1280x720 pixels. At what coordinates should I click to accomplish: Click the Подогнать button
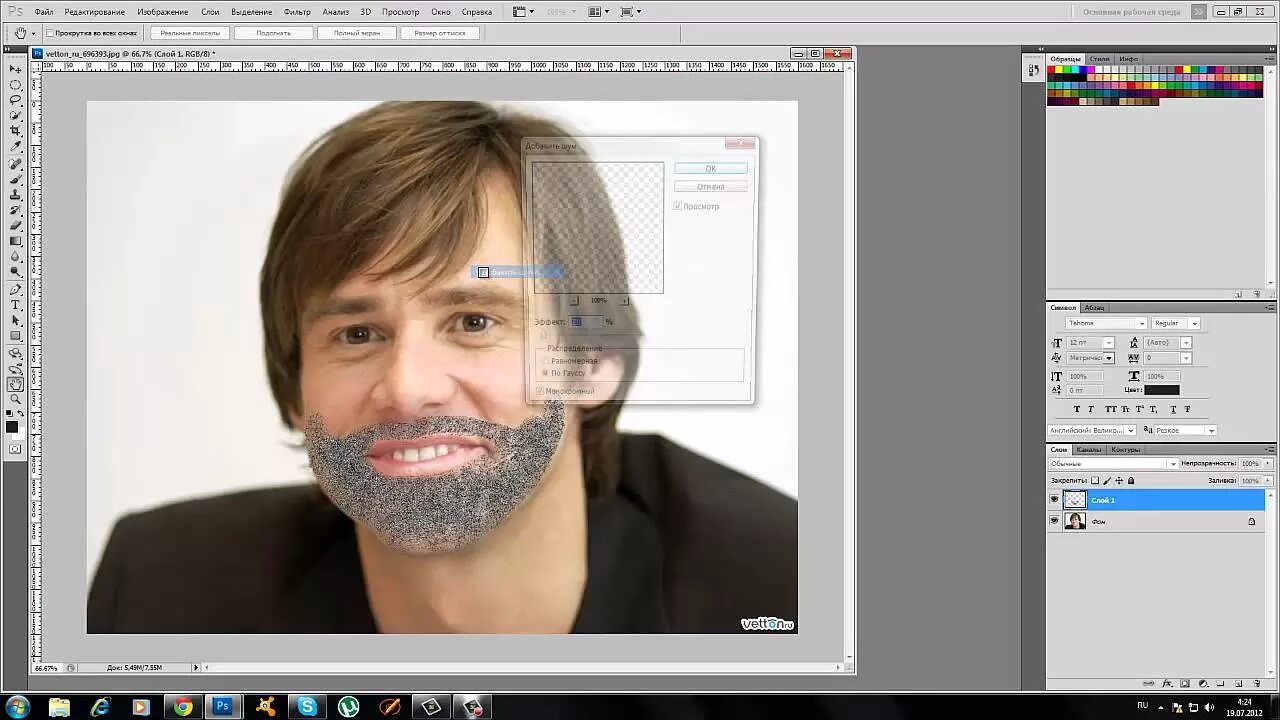(x=273, y=33)
